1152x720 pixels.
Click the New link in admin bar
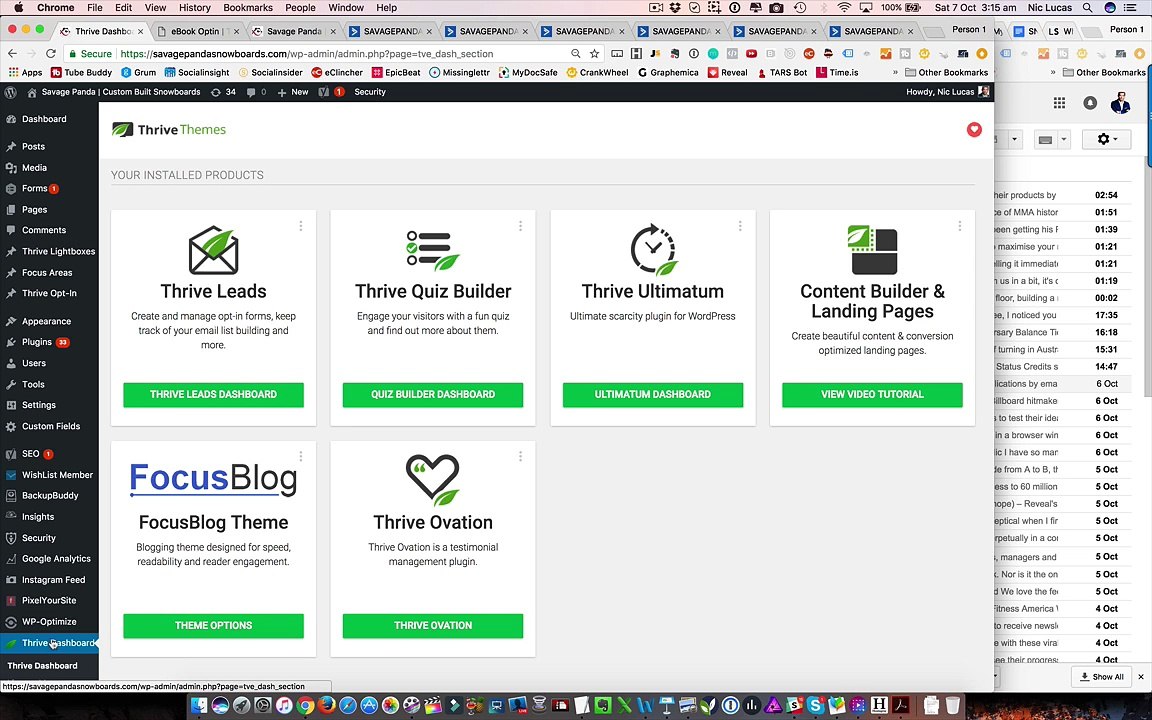point(293,92)
